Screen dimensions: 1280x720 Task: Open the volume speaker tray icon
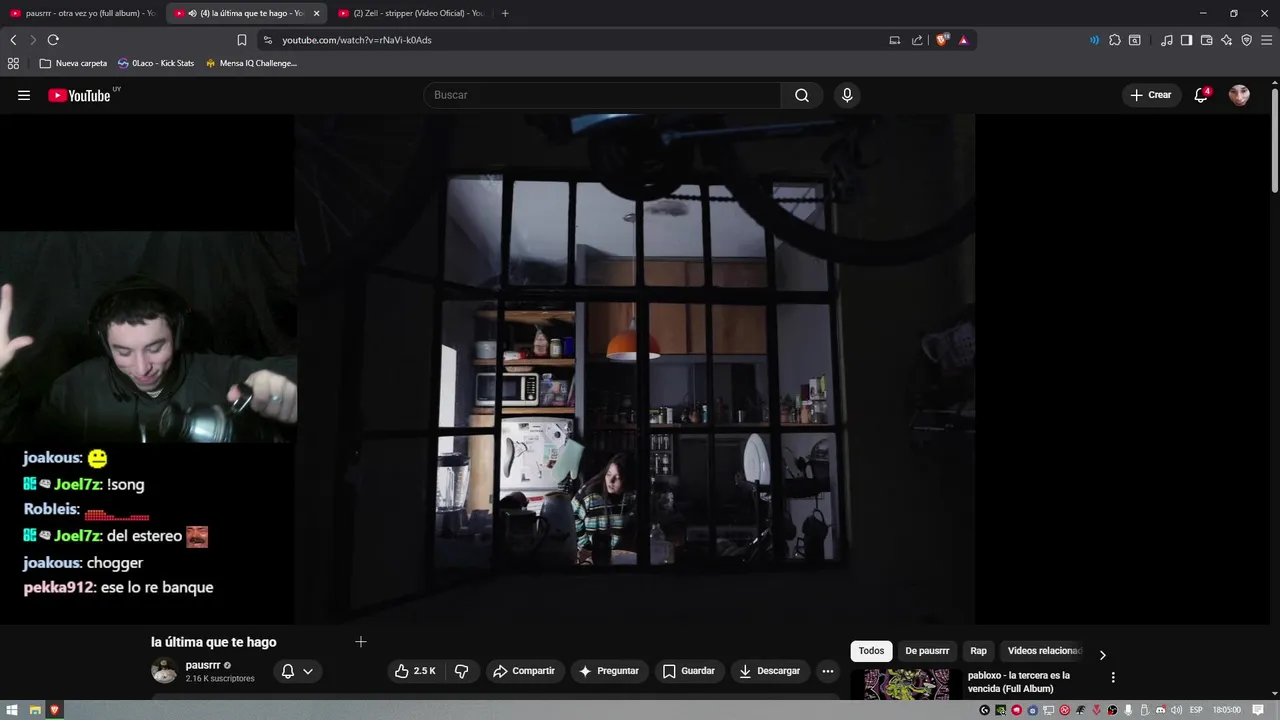(x=1176, y=710)
